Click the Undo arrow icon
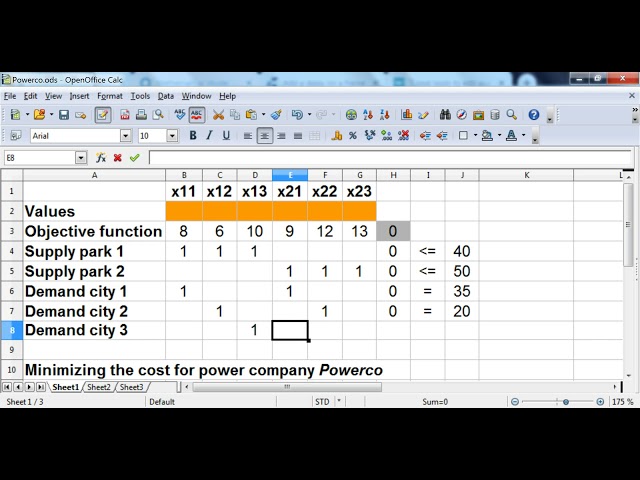The image size is (640, 480). (297, 115)
